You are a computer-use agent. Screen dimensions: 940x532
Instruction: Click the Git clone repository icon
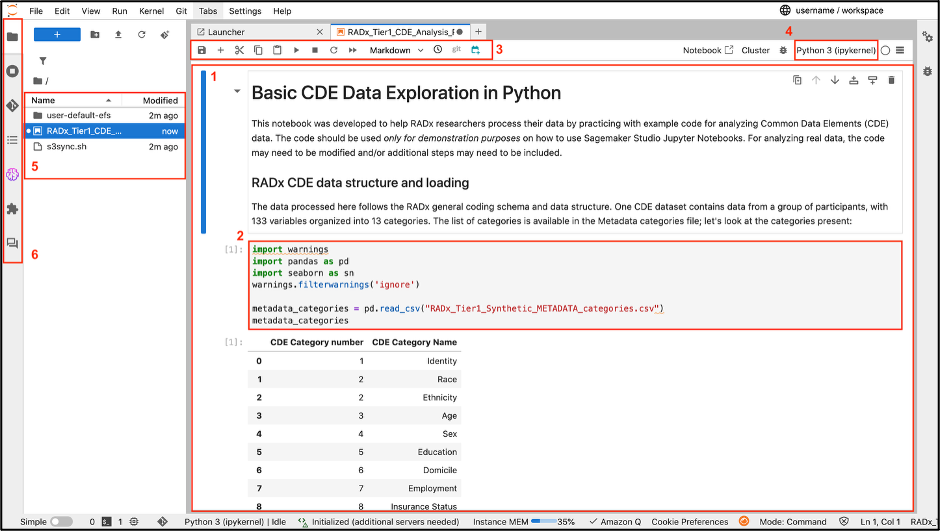pyautogui.click(x=165, y=35)
